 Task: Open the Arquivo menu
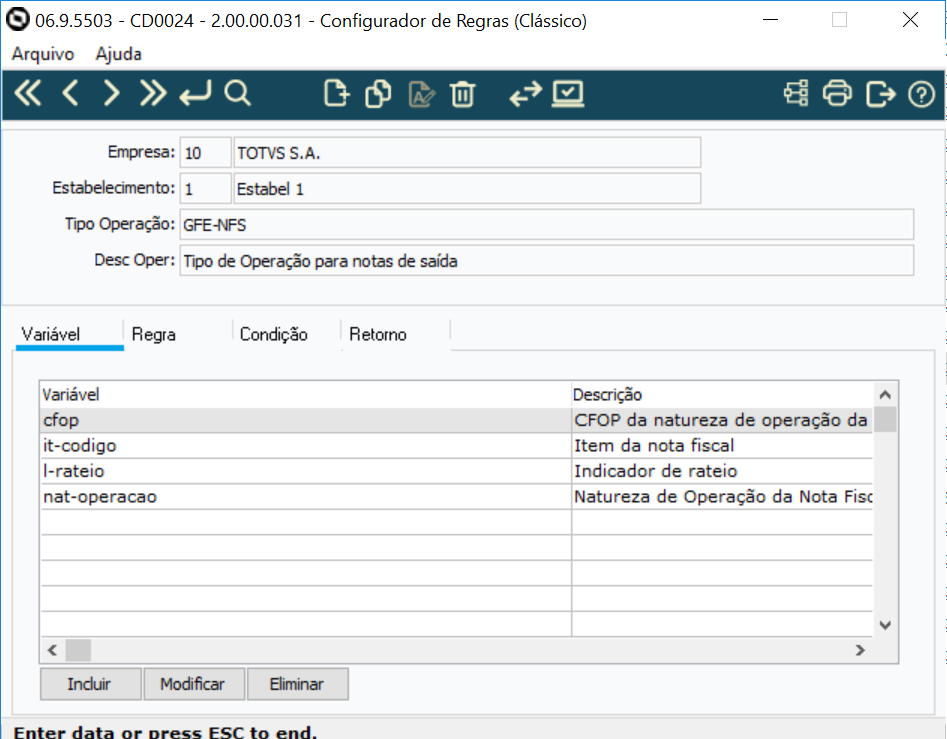[43, 54]
